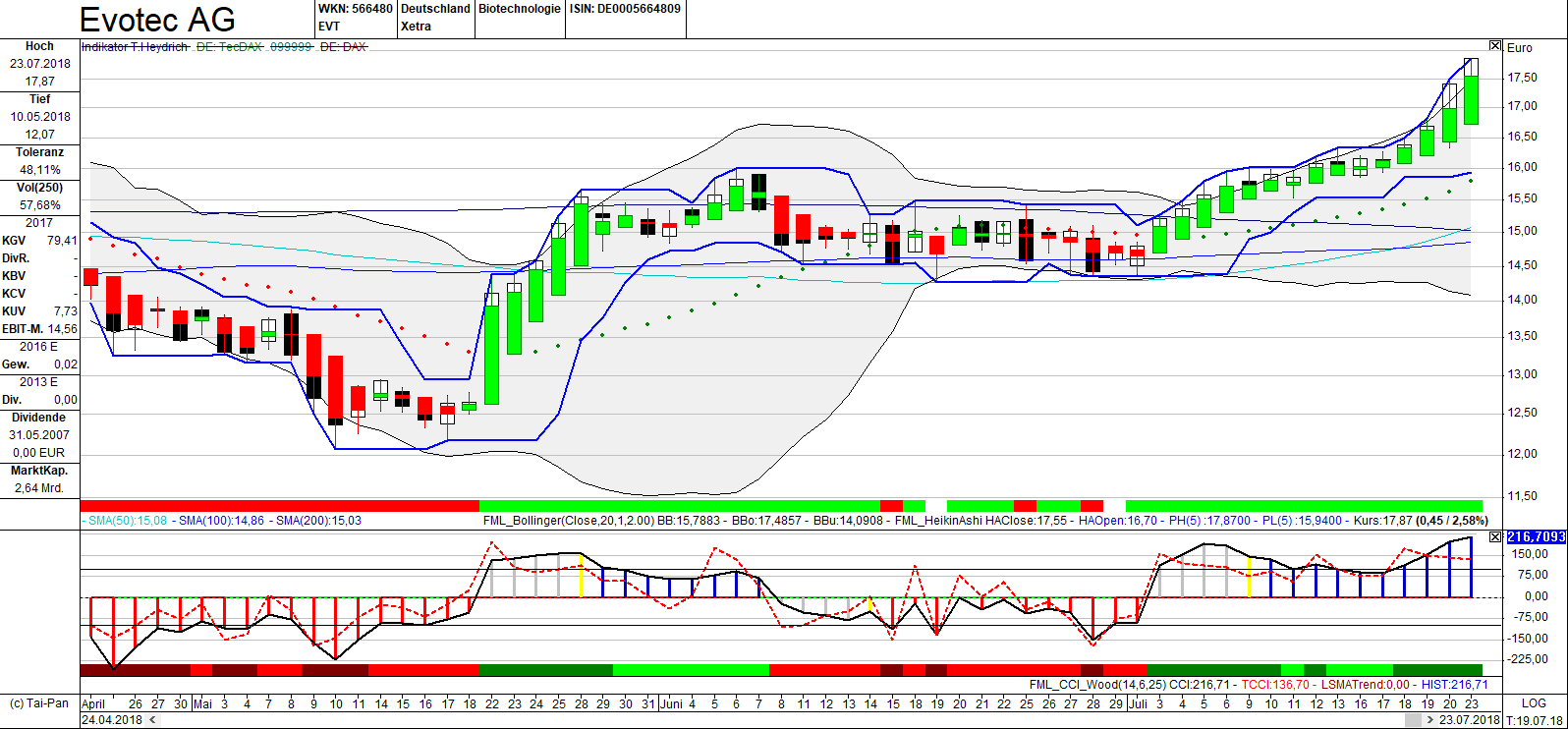Click the WKN: 566480 field
This screenshot has height=729, width=1568.
click(x=356, y=9)
